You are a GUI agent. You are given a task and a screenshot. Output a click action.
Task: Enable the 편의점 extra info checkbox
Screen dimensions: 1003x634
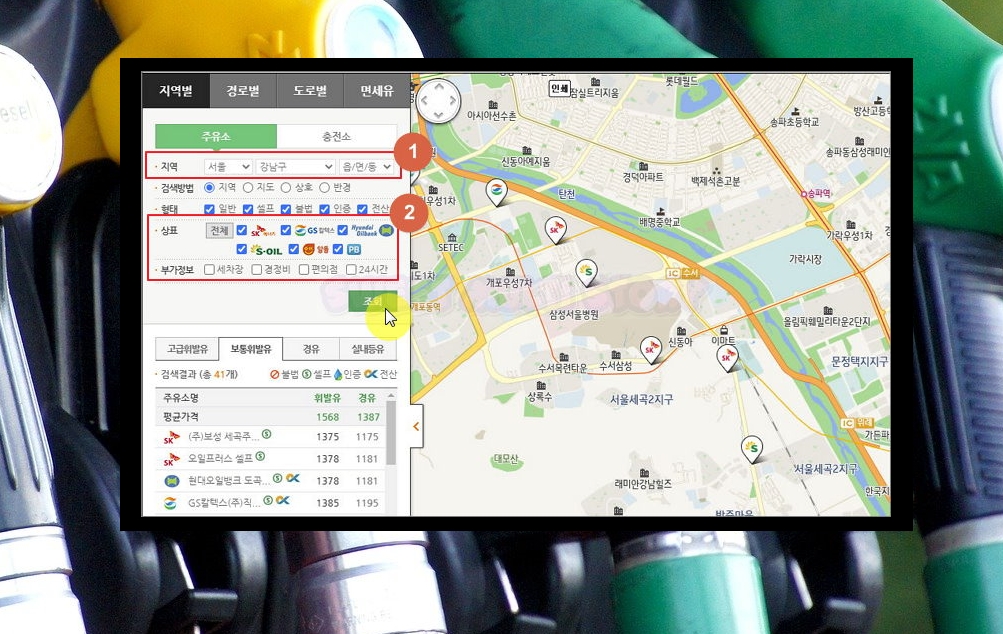[304, 270]
